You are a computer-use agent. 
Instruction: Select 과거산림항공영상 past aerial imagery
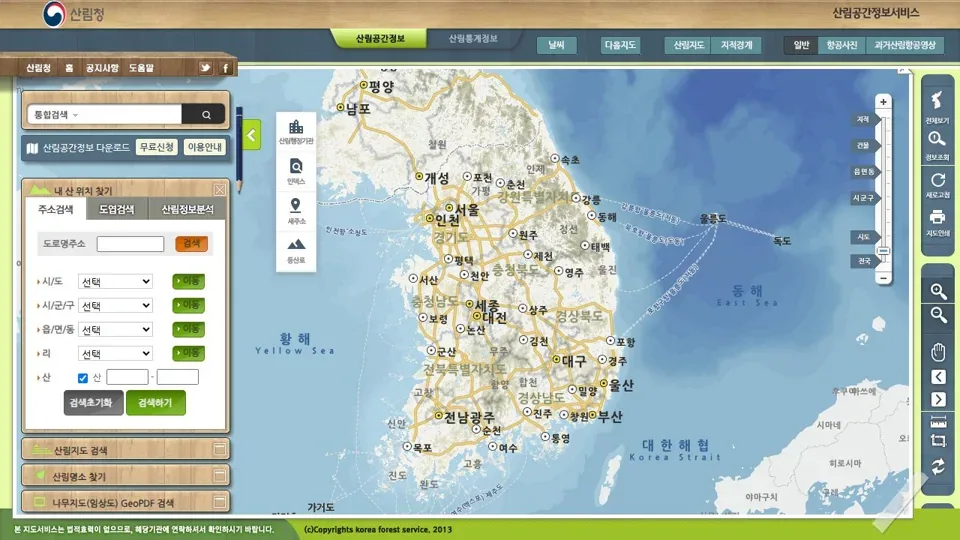[904, 45]
